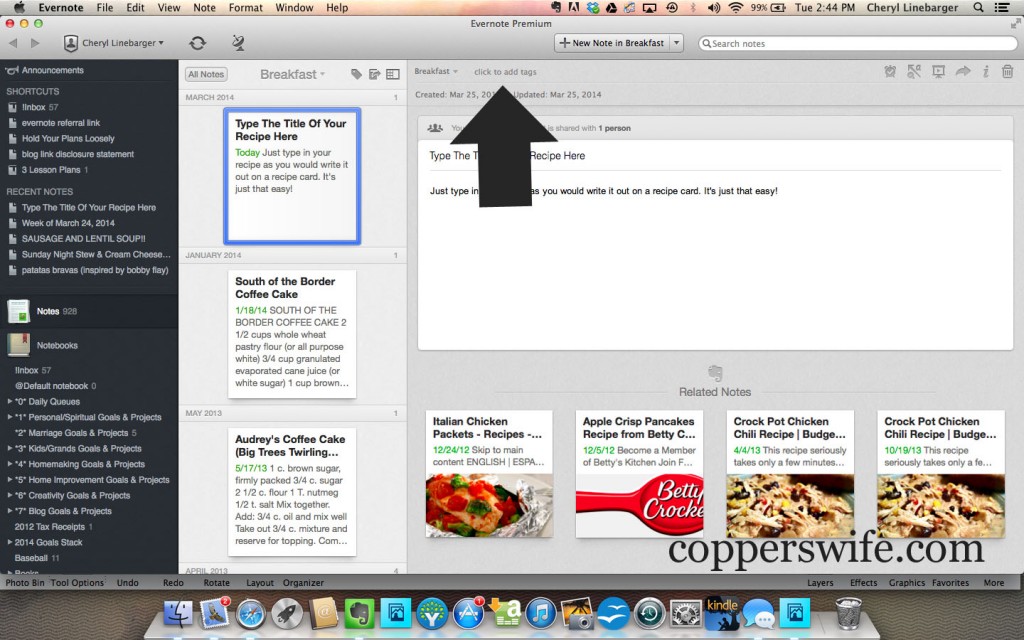Click the share notebook icon in list header
The height and width of the screenshot is (640, 1024).
[x=374, y=74]
